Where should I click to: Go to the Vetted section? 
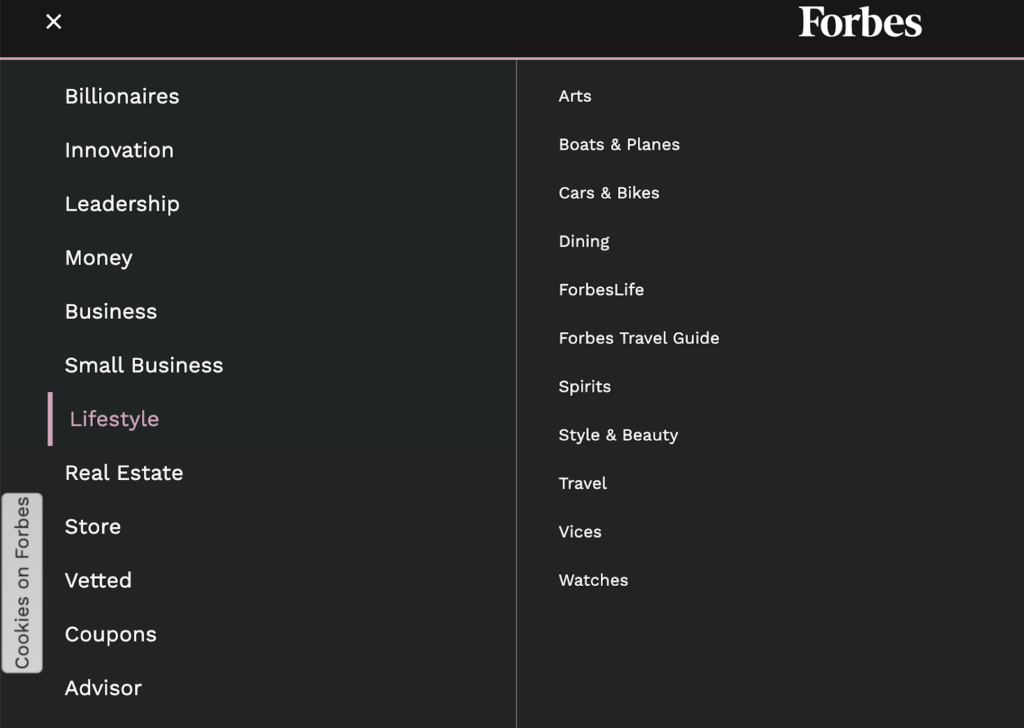98,580
